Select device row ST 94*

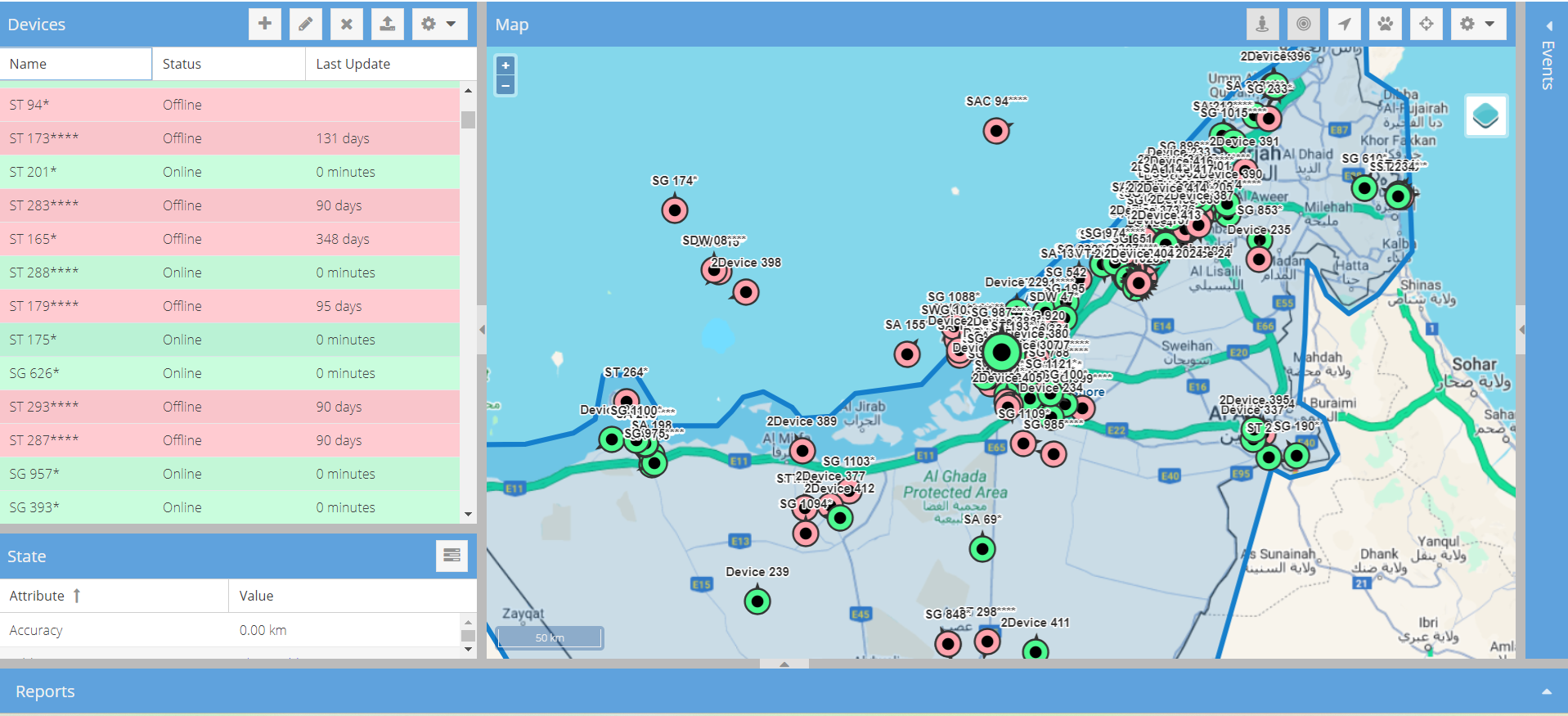pos(230,105)
